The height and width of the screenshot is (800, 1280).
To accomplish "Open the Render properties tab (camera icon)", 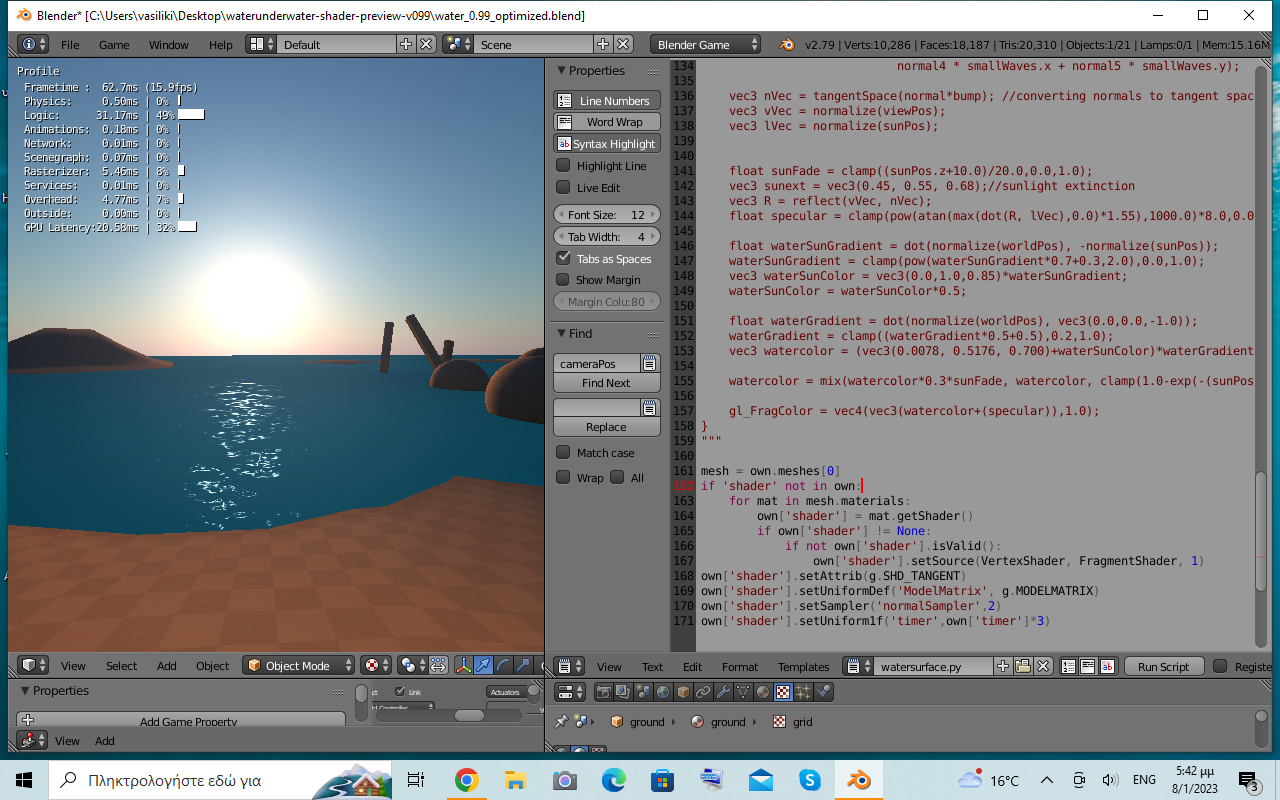I will click(603, 692).
